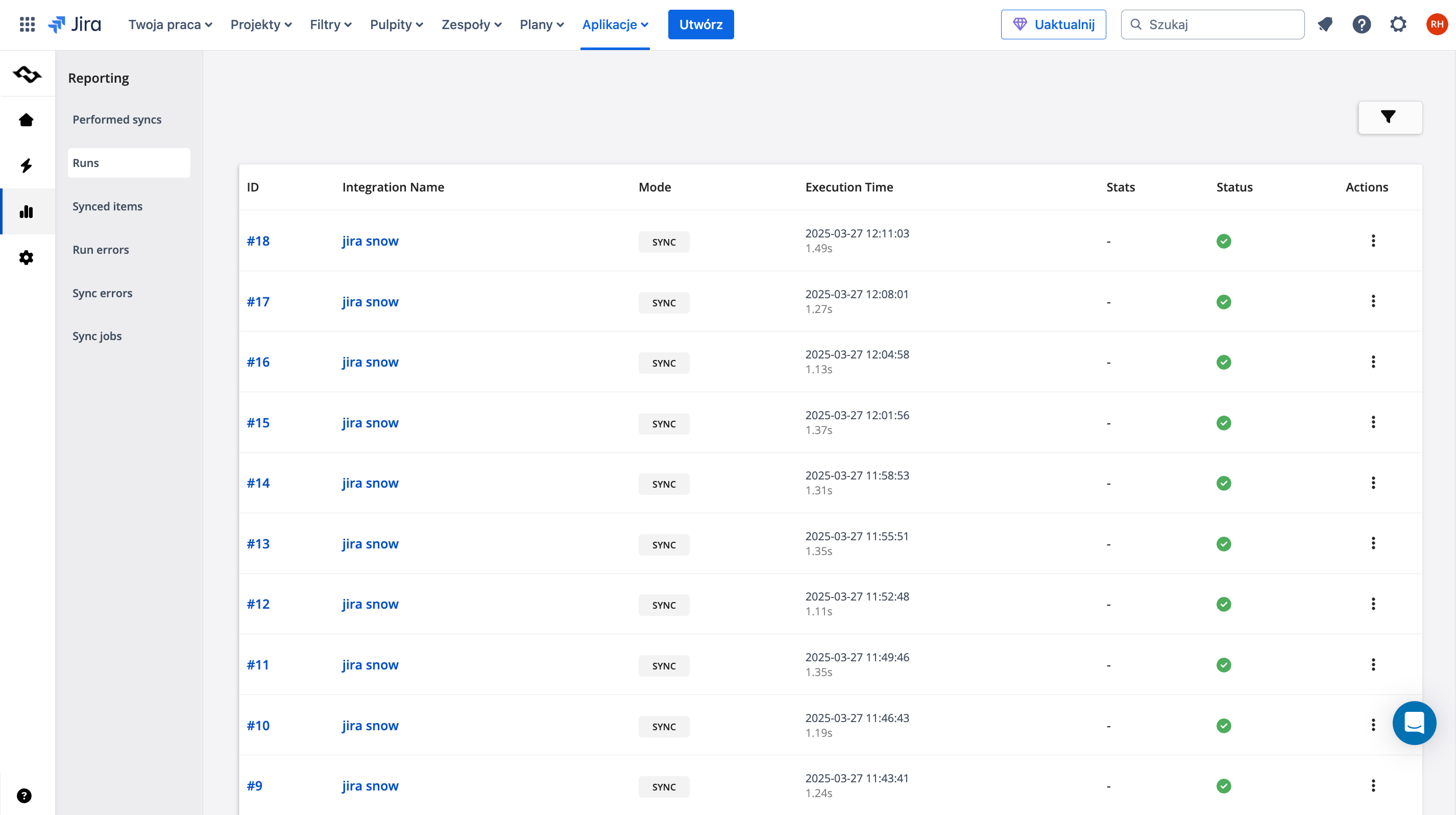Viewport: 1456px width, 815px height.
Task: Click the SYNC mode badge for run #15
Action: coord(664,424)
